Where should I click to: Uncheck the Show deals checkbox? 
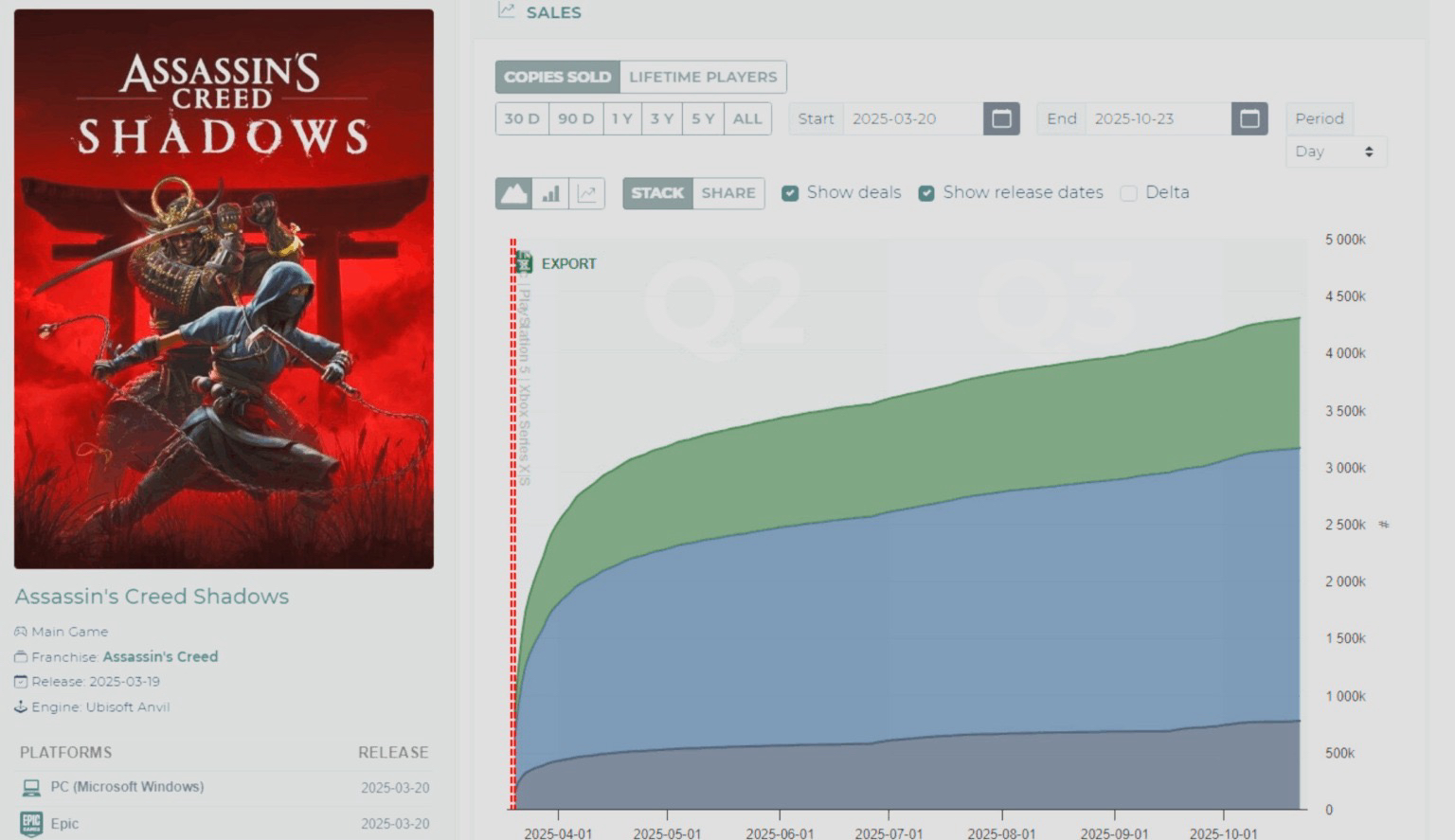coord(790,193)
